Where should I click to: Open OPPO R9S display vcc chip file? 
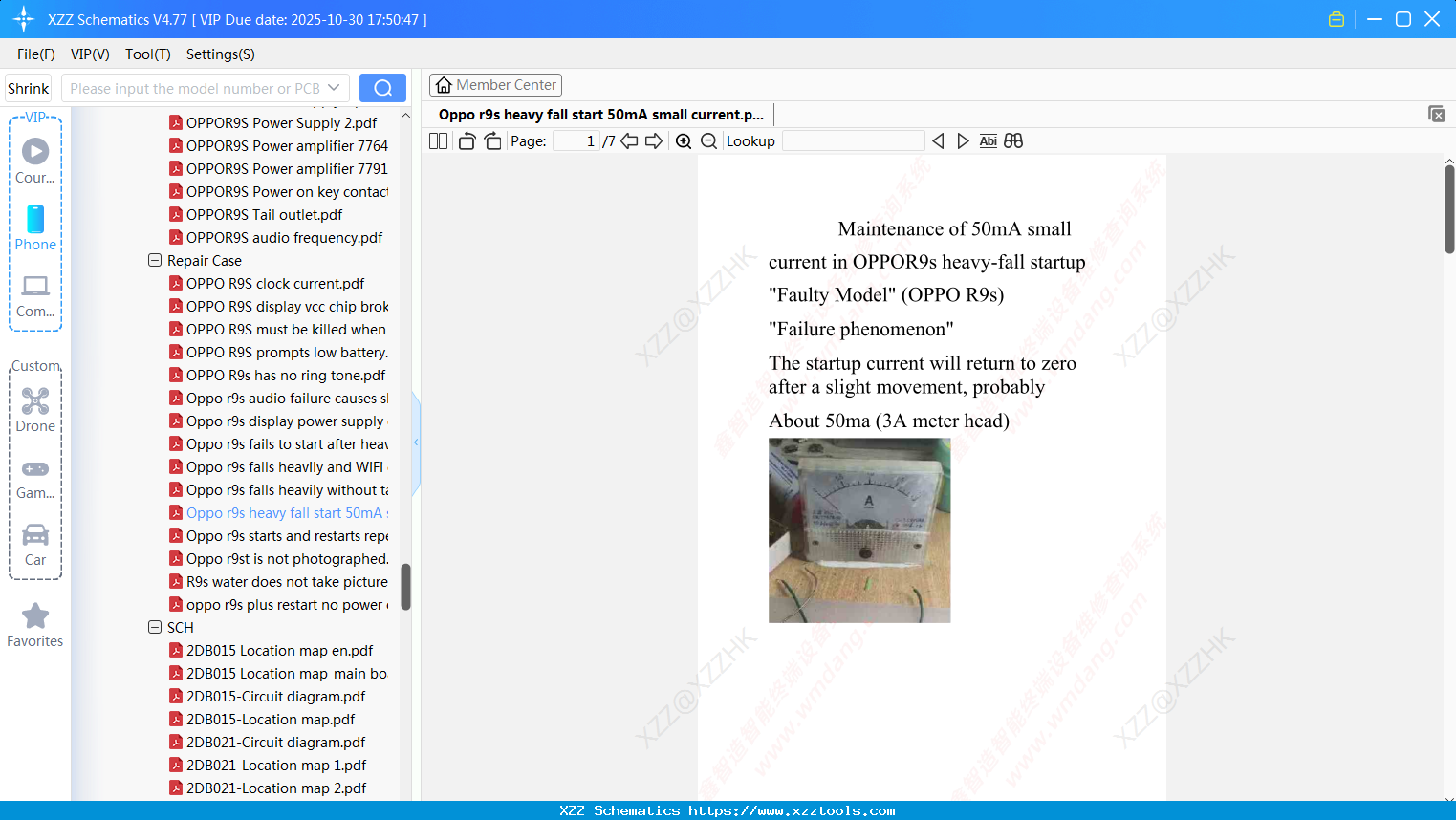pyautogui.click(x=279, y=306)
